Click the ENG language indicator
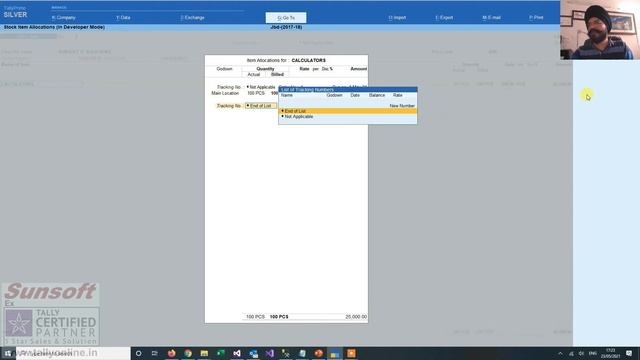This screenshot has width=640, height=360. click(x=593, y=353)
